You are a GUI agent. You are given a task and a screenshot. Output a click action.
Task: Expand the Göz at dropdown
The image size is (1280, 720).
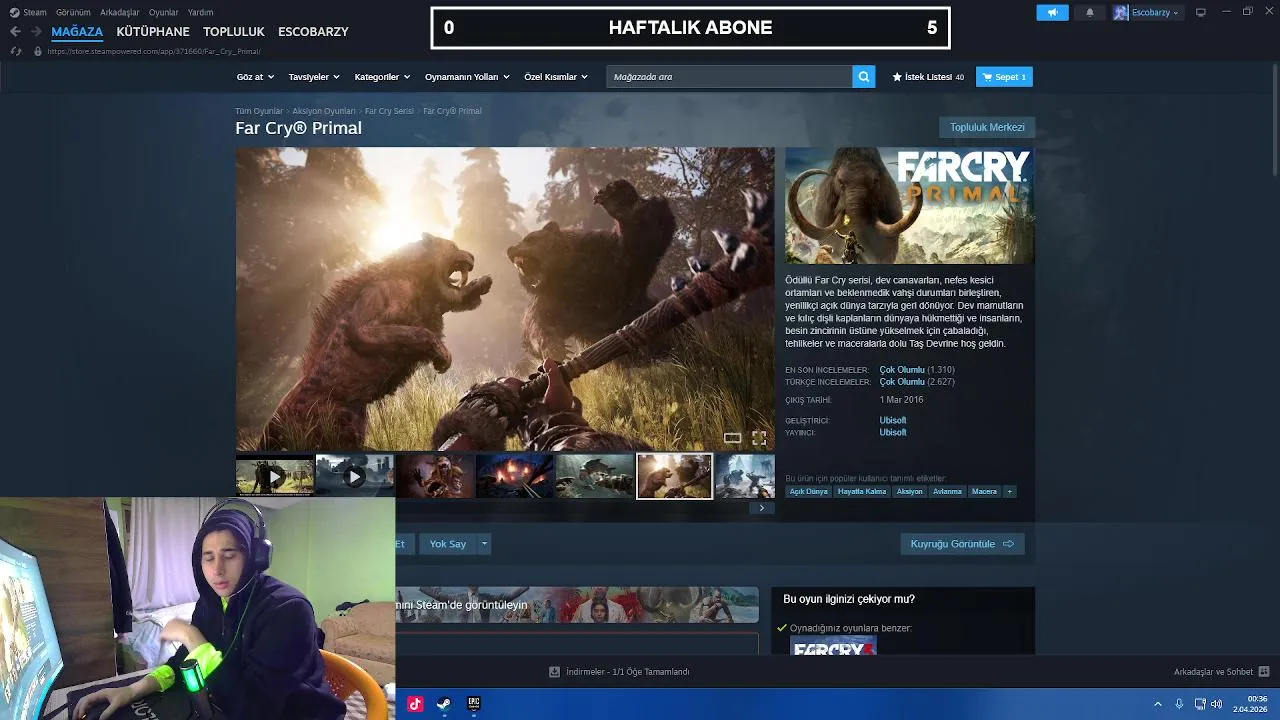pyautogui.click(x=255, y=77)
